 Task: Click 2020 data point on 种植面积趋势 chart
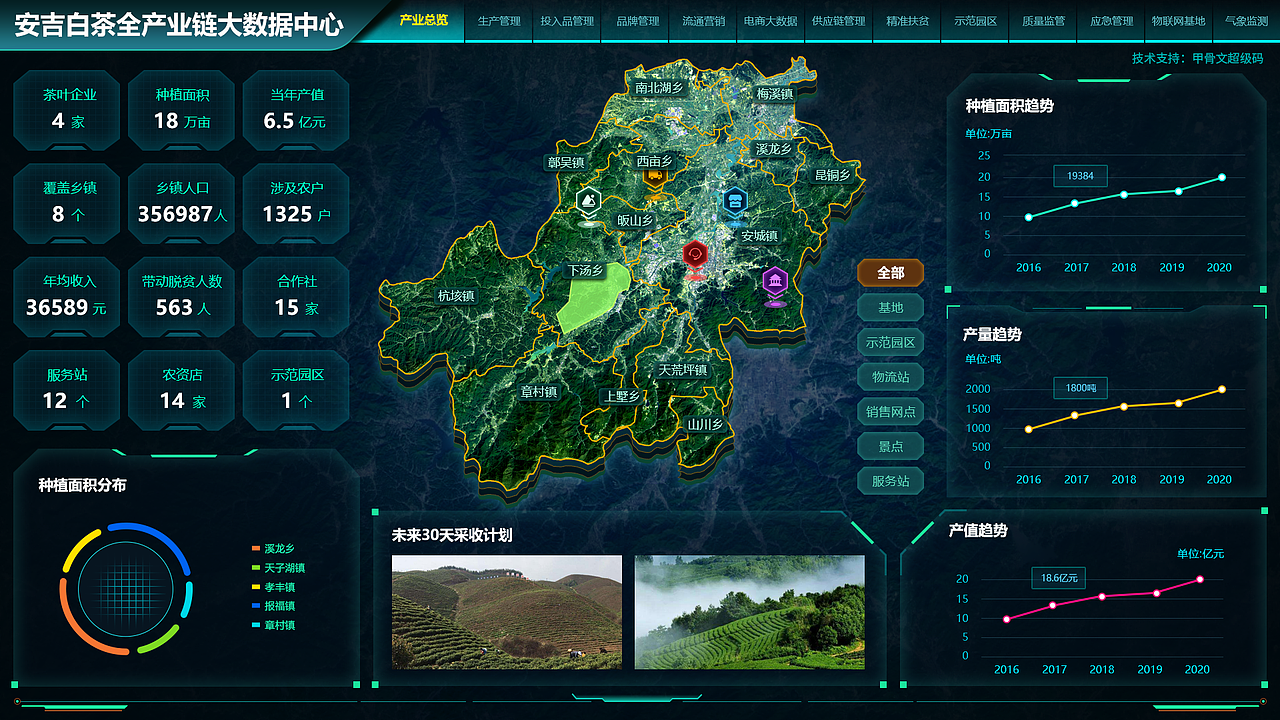(1221, 178)
